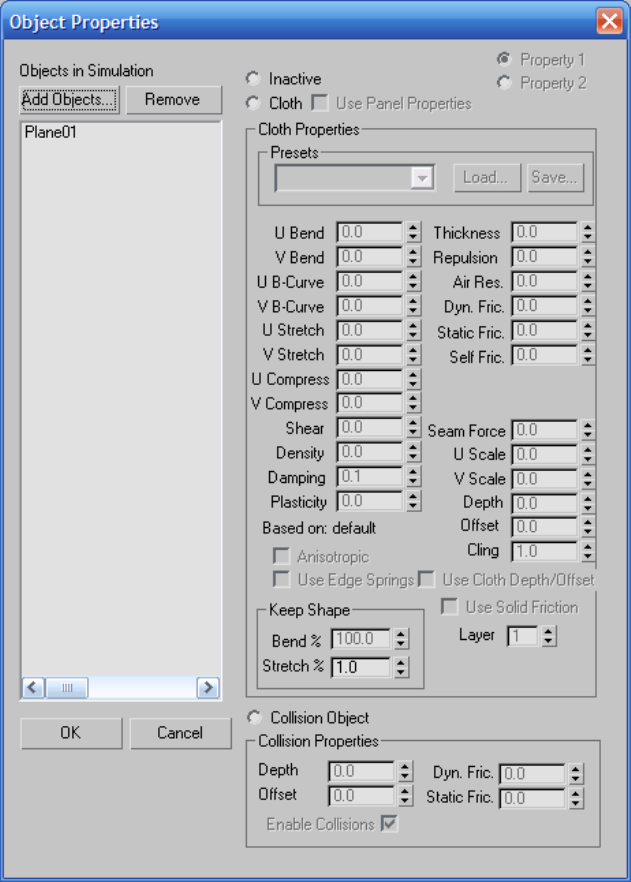
Task: Click the Add Objects button
Action: coord(69,99)
